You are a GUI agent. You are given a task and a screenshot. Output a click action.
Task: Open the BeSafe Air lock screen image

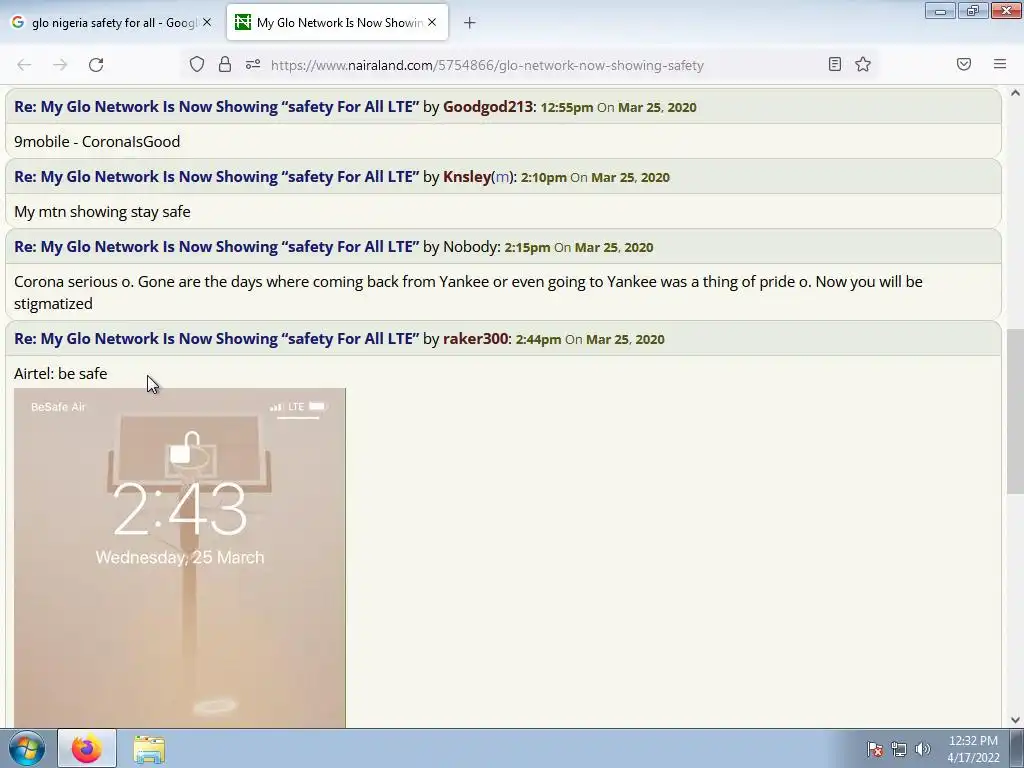pyautogui.click(x=180, y=557)
